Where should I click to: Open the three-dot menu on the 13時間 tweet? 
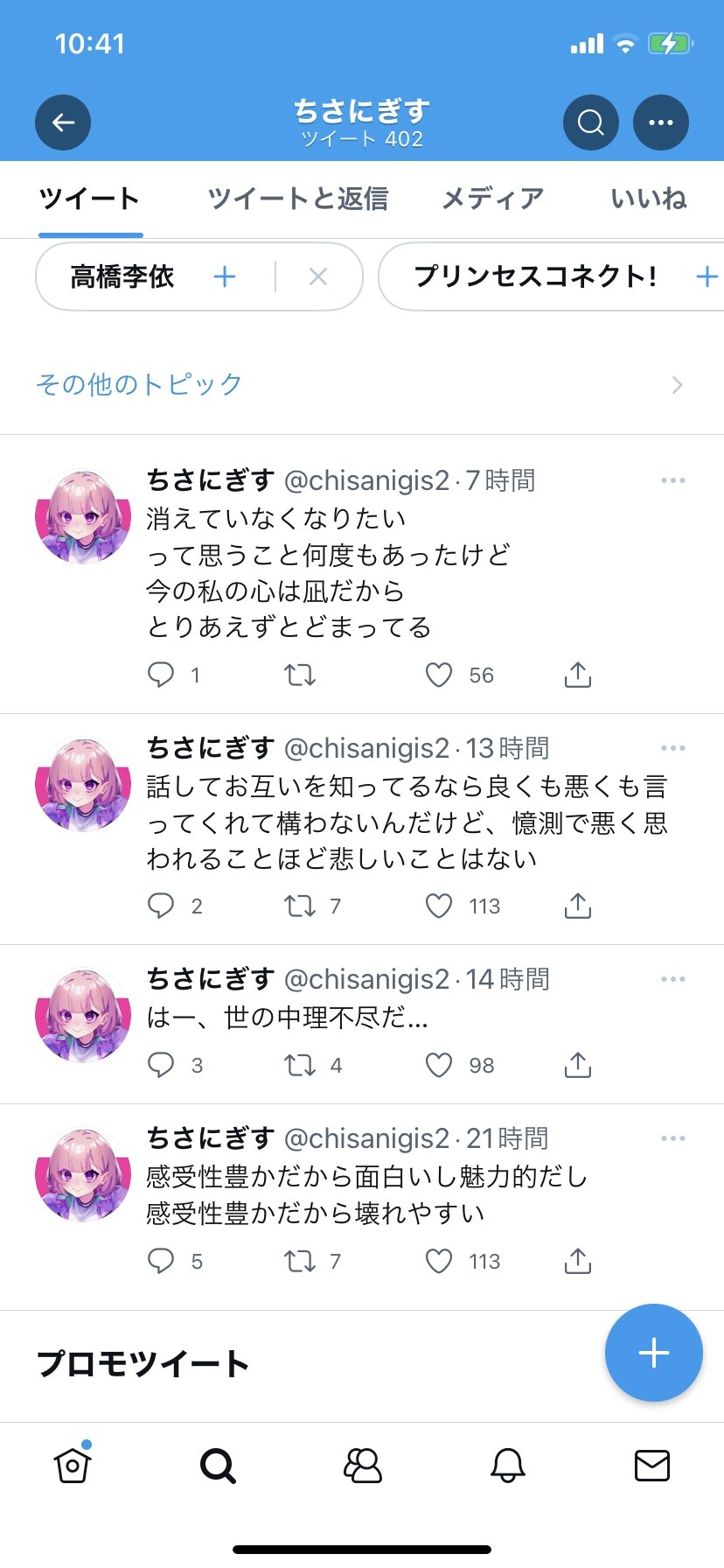pos(673,748)
